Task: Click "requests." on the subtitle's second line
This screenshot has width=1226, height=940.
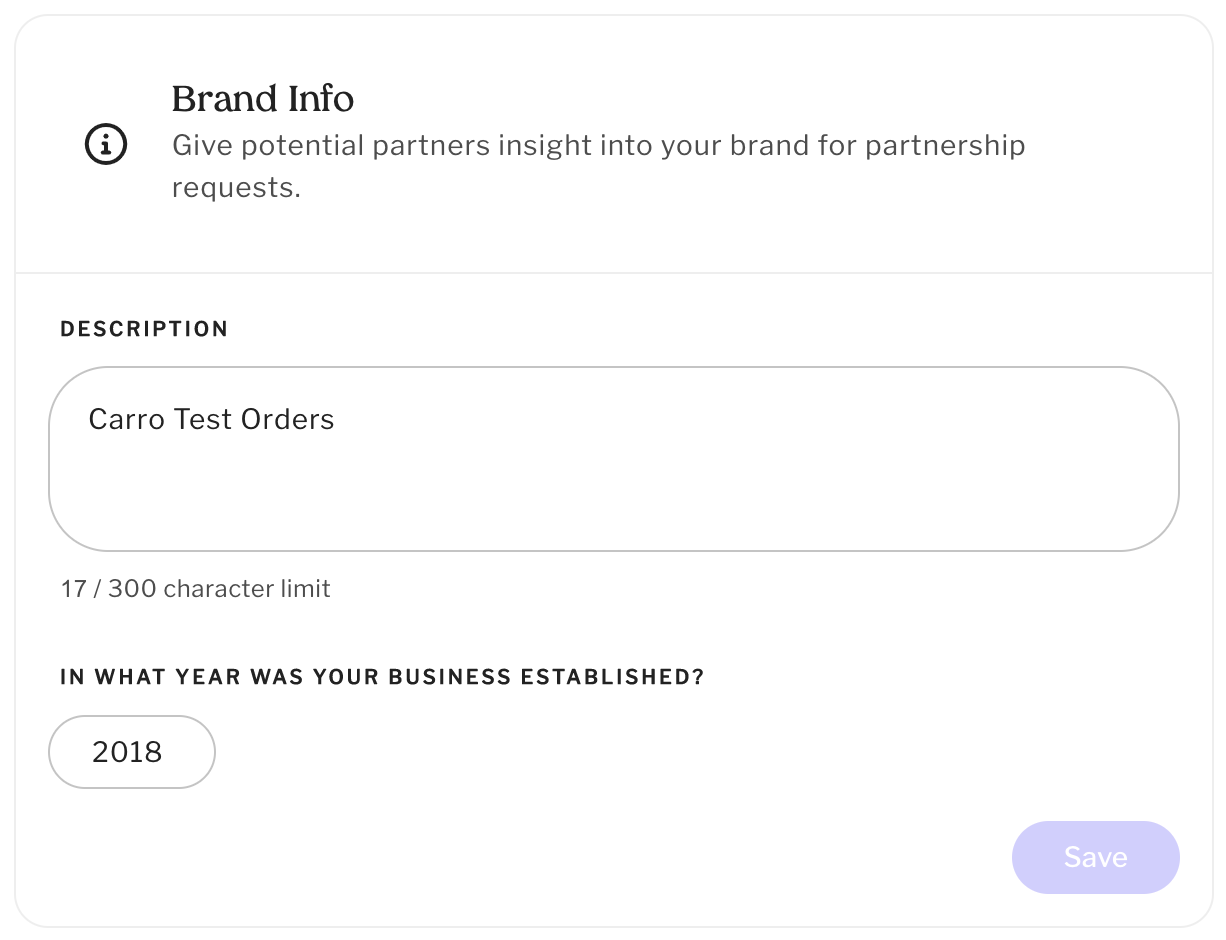Action: click(236, 188)
